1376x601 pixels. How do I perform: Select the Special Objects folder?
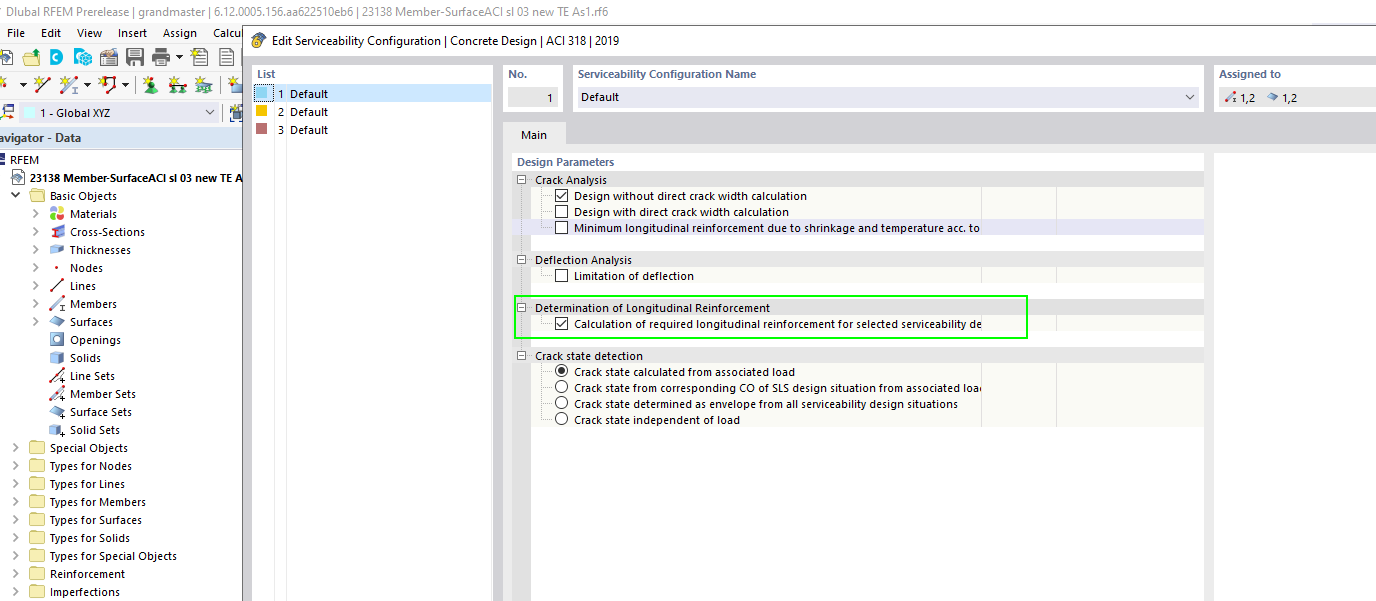89,448
